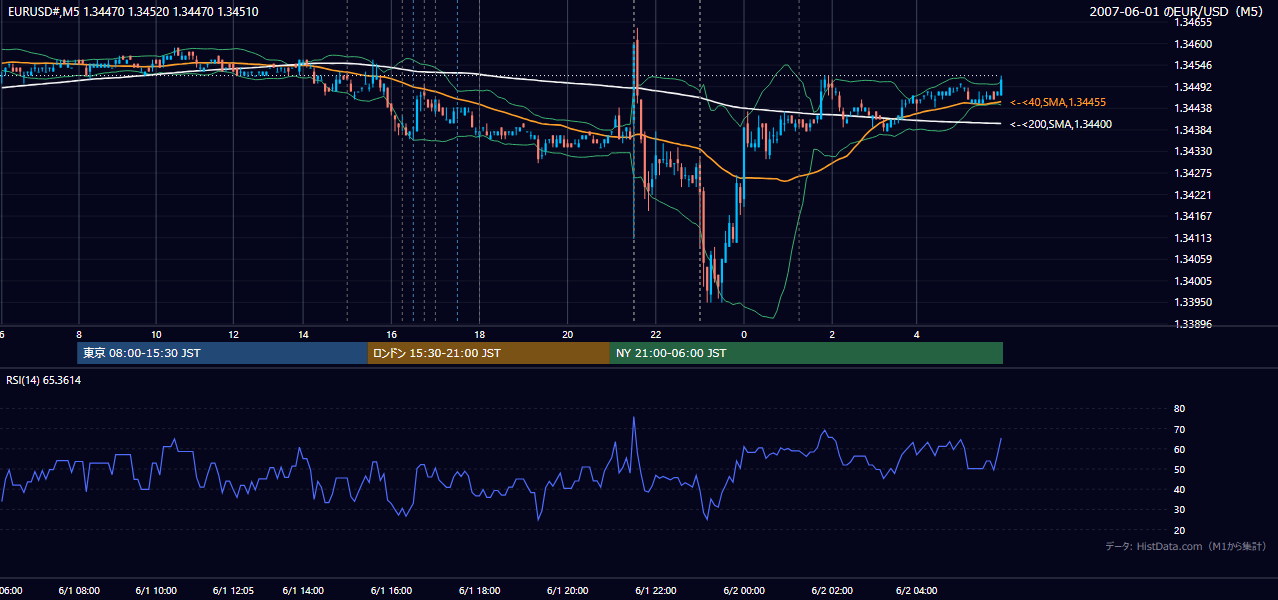
Task: Click price axis value 1.33896
Action: (1193, 324)
